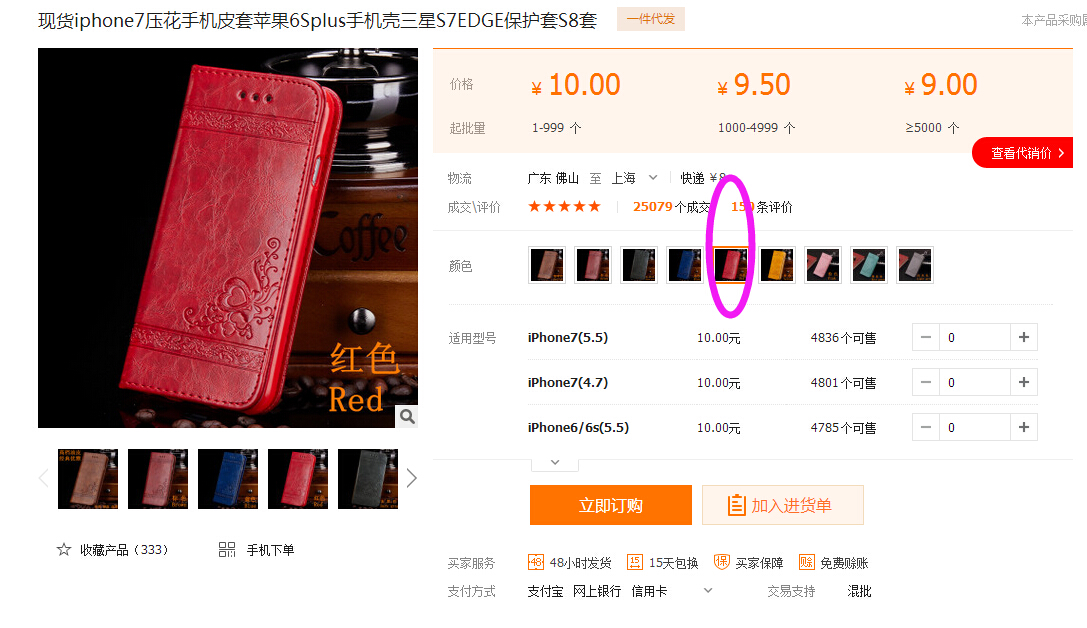Click the 48-hour shipping service icon

pyautogui.click(x=536, y=562)
